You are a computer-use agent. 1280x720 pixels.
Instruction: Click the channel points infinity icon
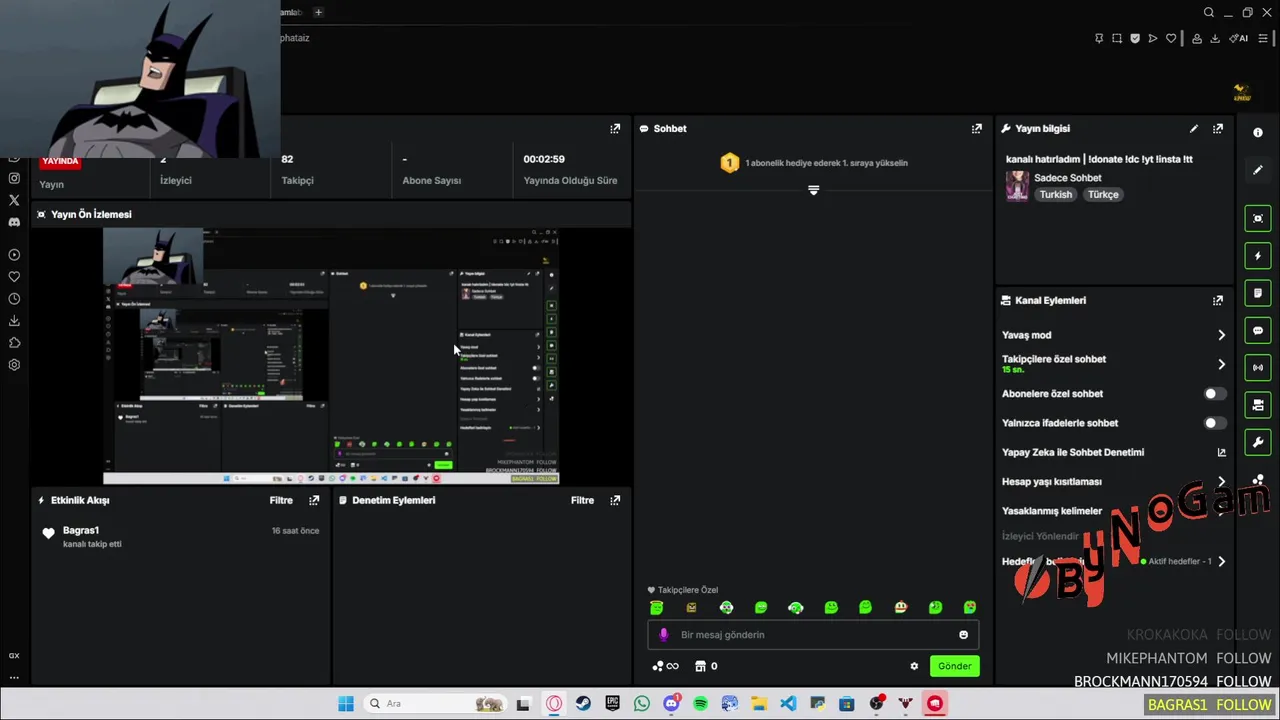(666, 666)
